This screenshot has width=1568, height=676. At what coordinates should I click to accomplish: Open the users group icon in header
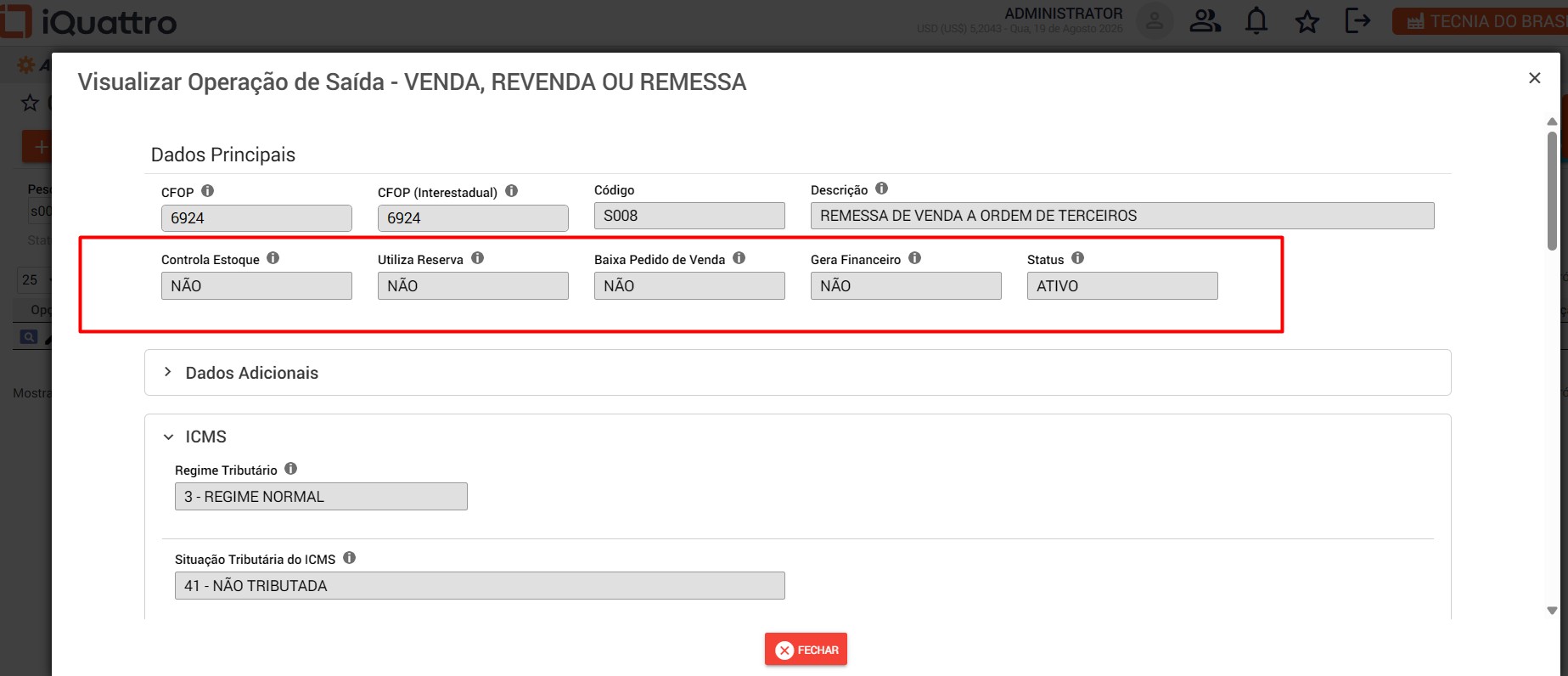click(1206, 21)
